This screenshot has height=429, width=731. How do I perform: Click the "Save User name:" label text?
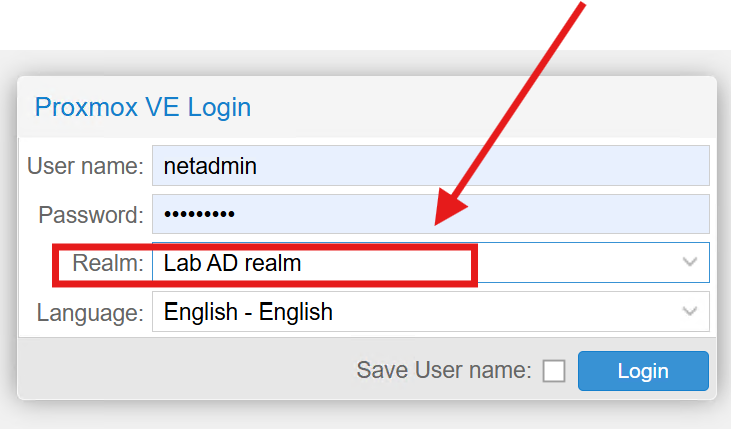[x=443, y=371]
